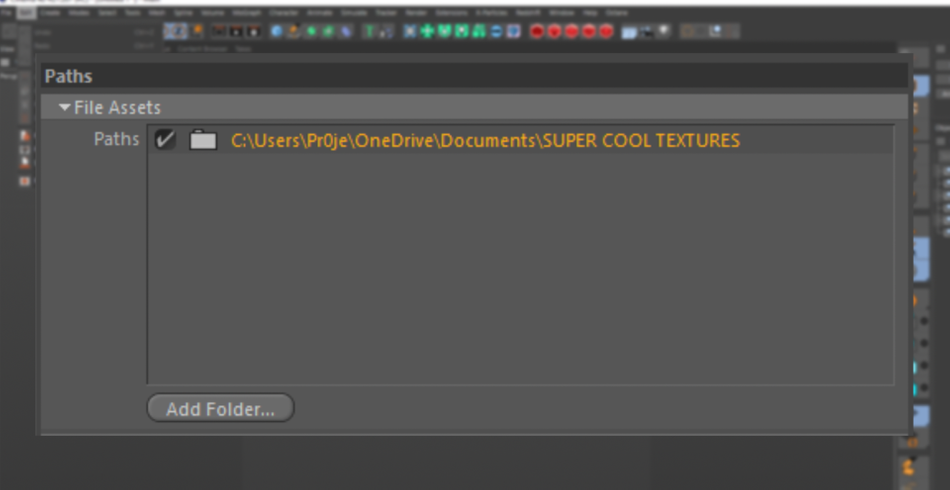The height and width of the screenshot is (490, 950).
Task: Open the Tracker menu
Action: [385, 12]
